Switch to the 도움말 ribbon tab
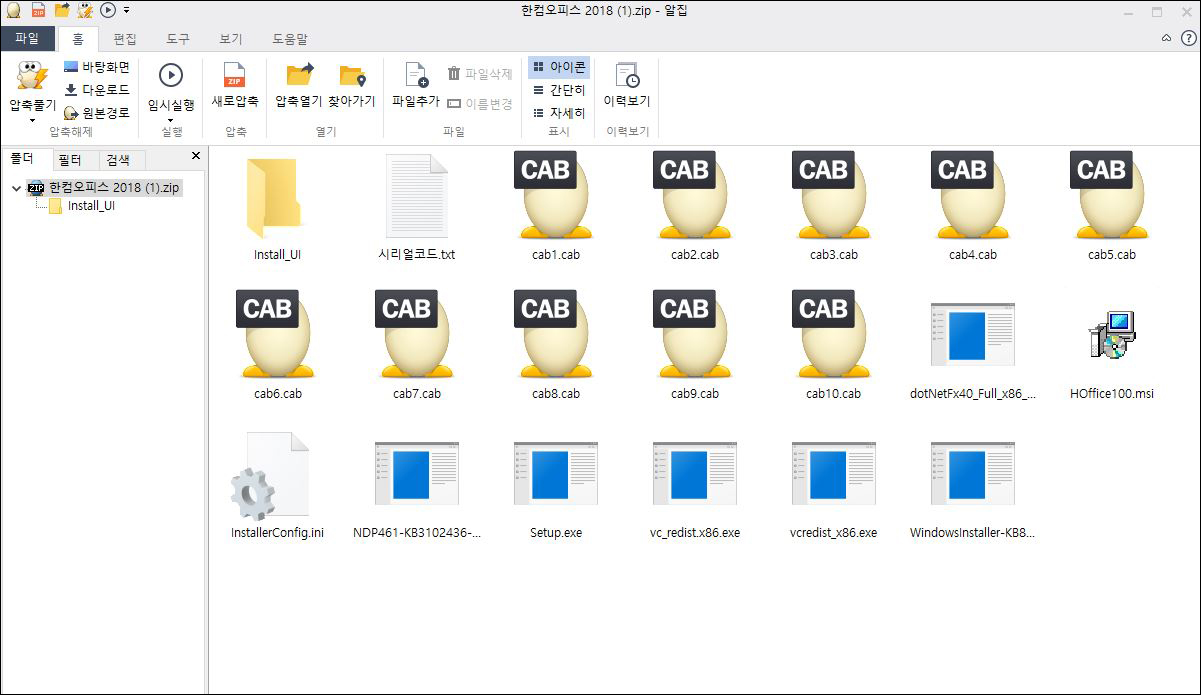Screen dimensions: 1201x695 click(x=290, y=39)
